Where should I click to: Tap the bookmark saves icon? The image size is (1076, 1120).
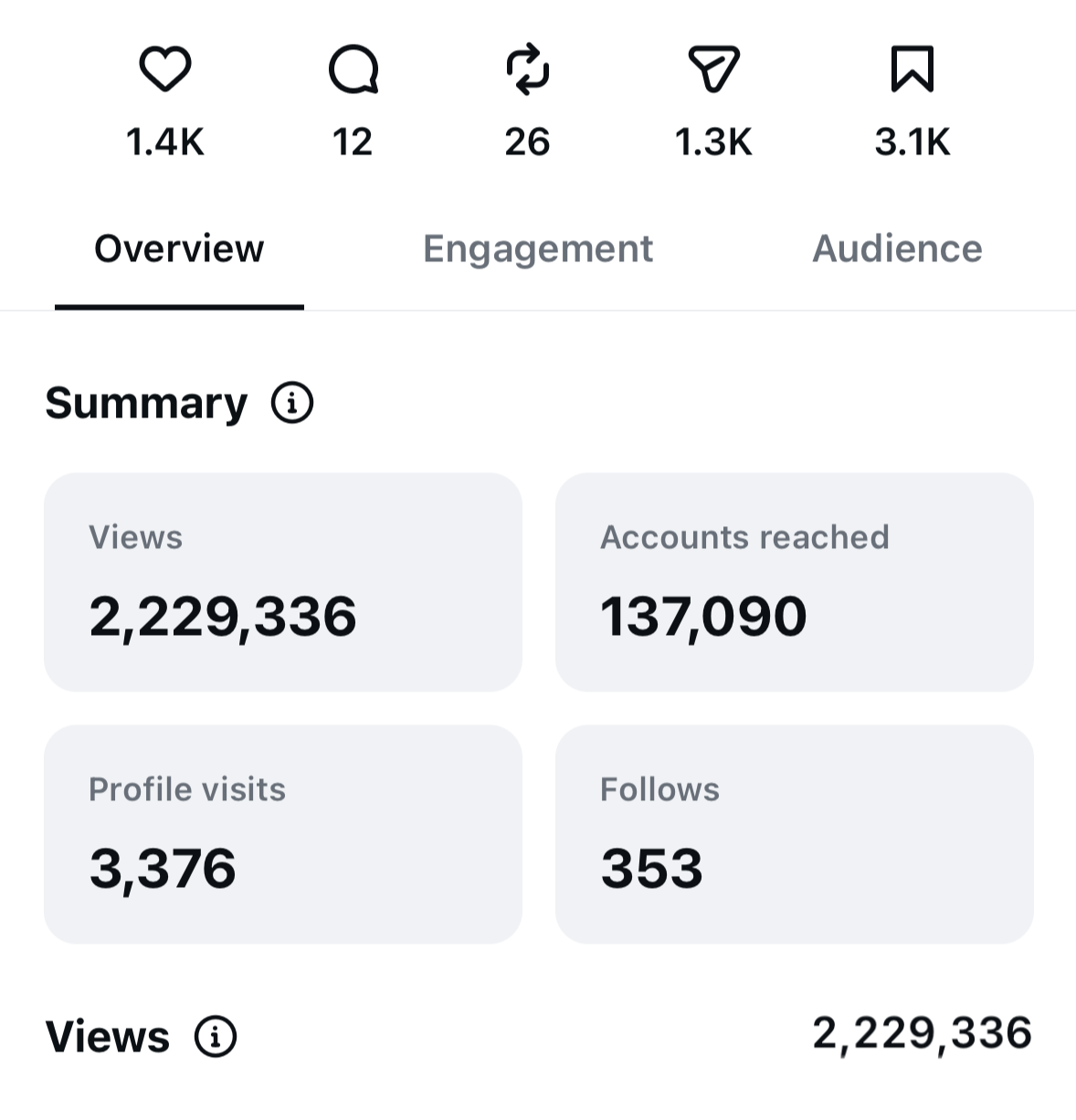coord(912,69)
